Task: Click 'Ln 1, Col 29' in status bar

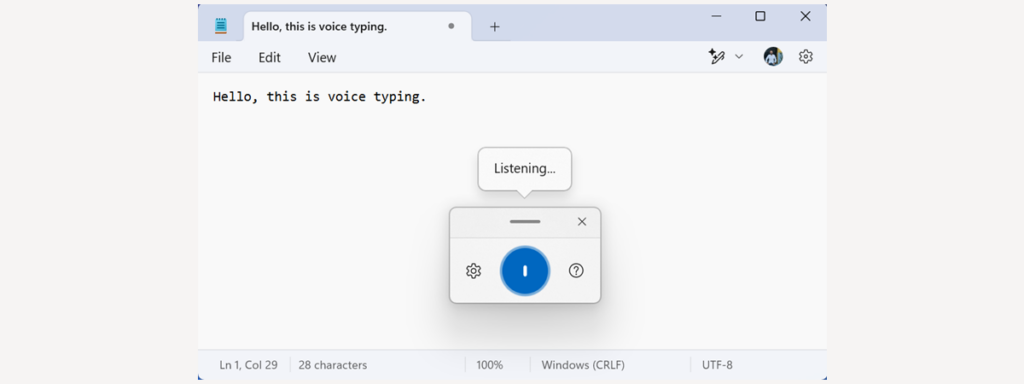Action: pos(249,365)
